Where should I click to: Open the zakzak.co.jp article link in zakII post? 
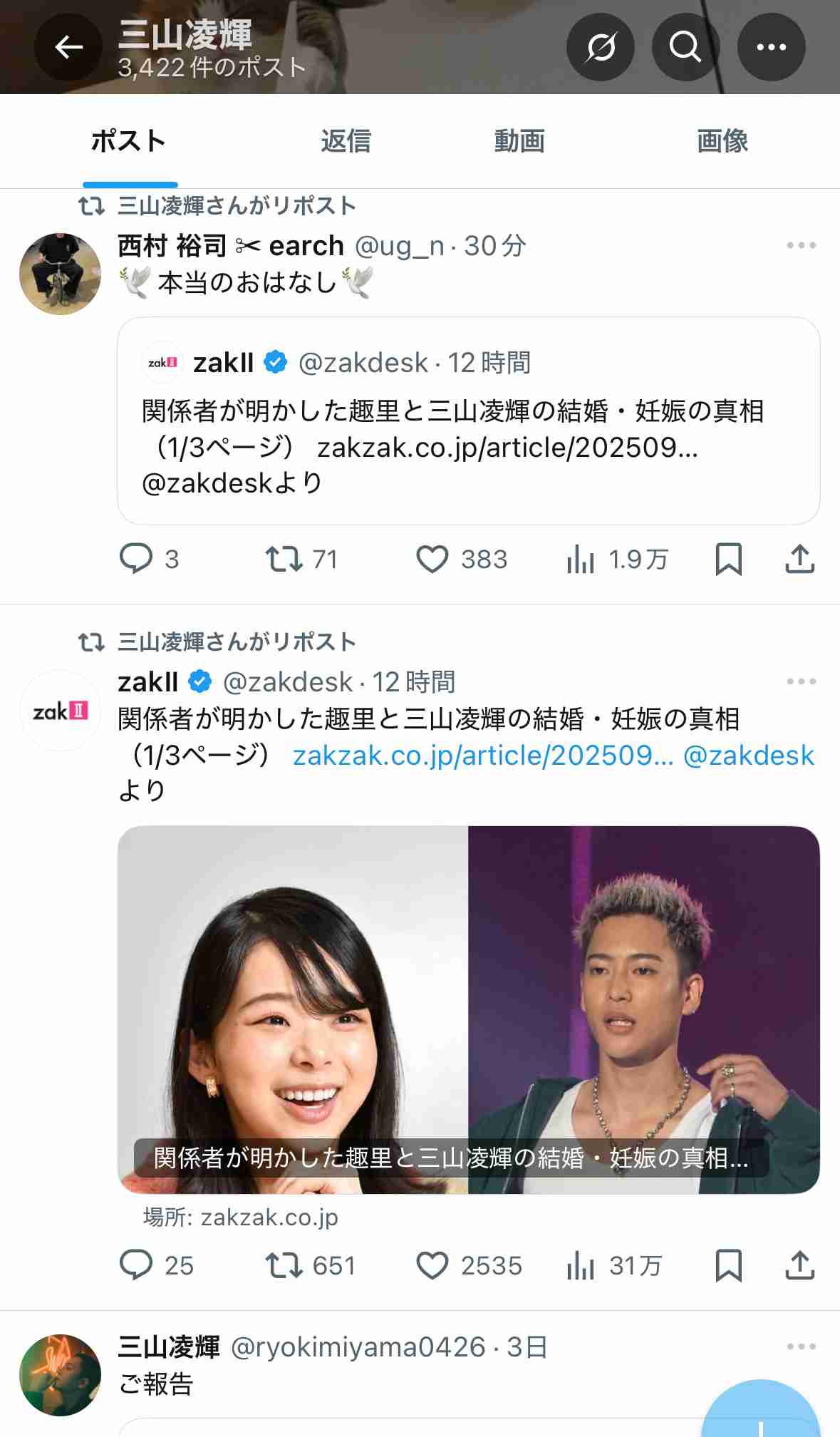(x=483, y=756)
